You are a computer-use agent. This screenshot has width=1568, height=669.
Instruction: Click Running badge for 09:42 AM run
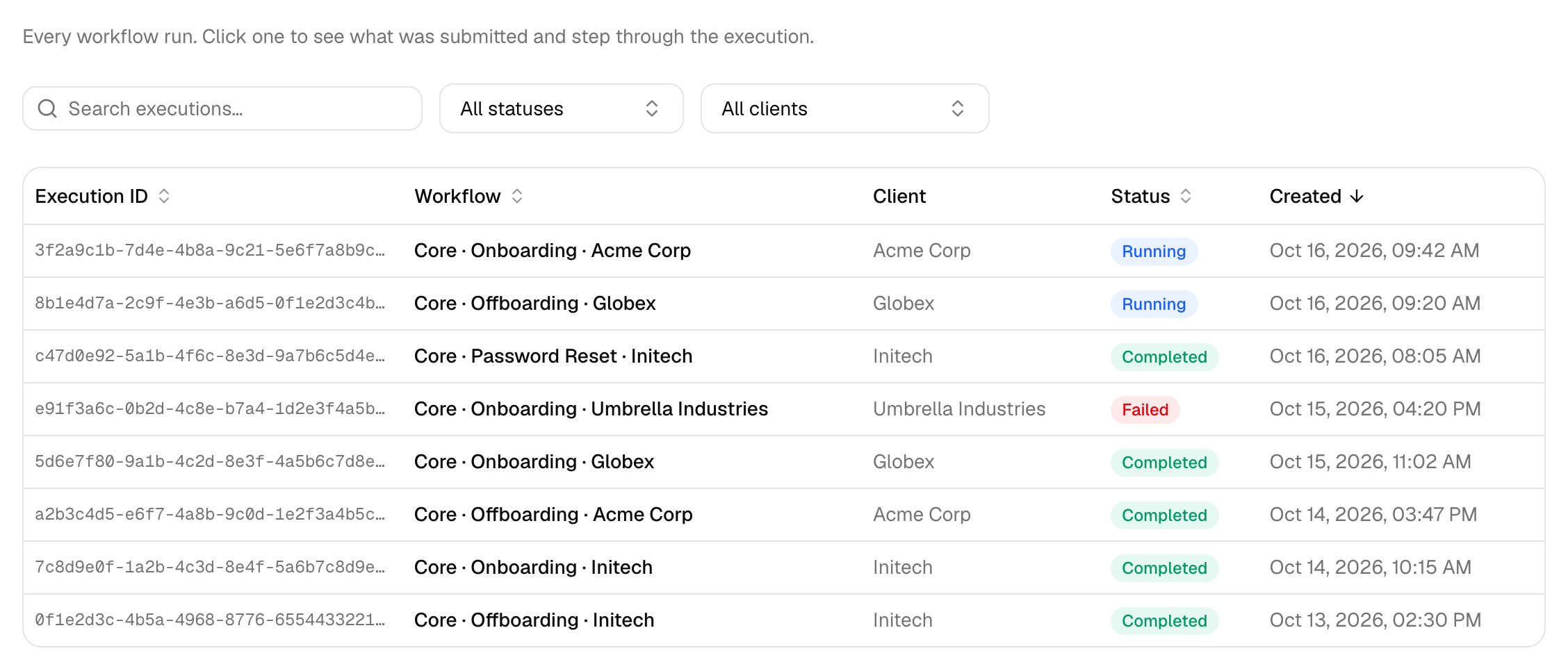(x=1154, y=251)
